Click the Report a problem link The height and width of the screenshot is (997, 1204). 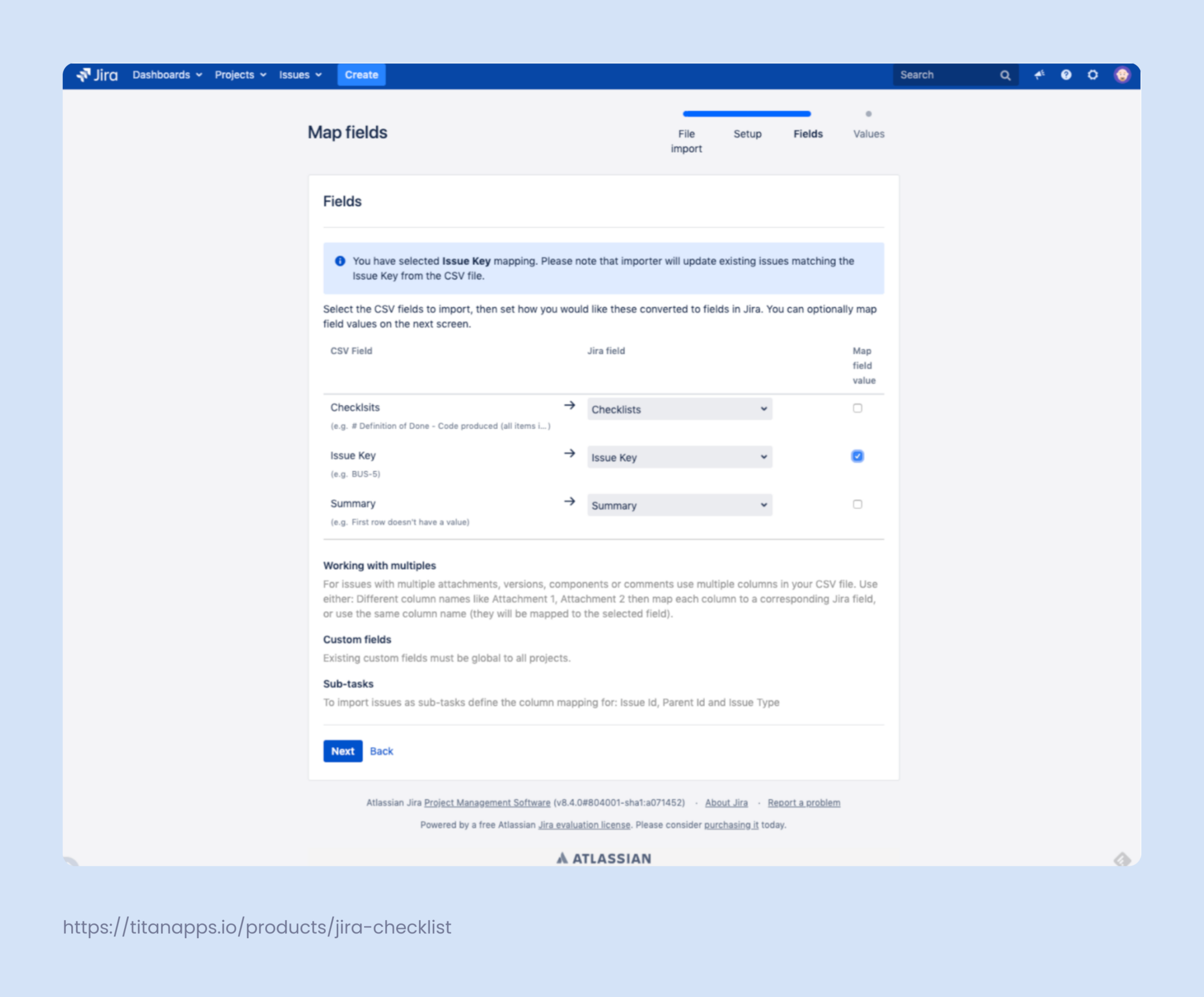click(804, 802)
